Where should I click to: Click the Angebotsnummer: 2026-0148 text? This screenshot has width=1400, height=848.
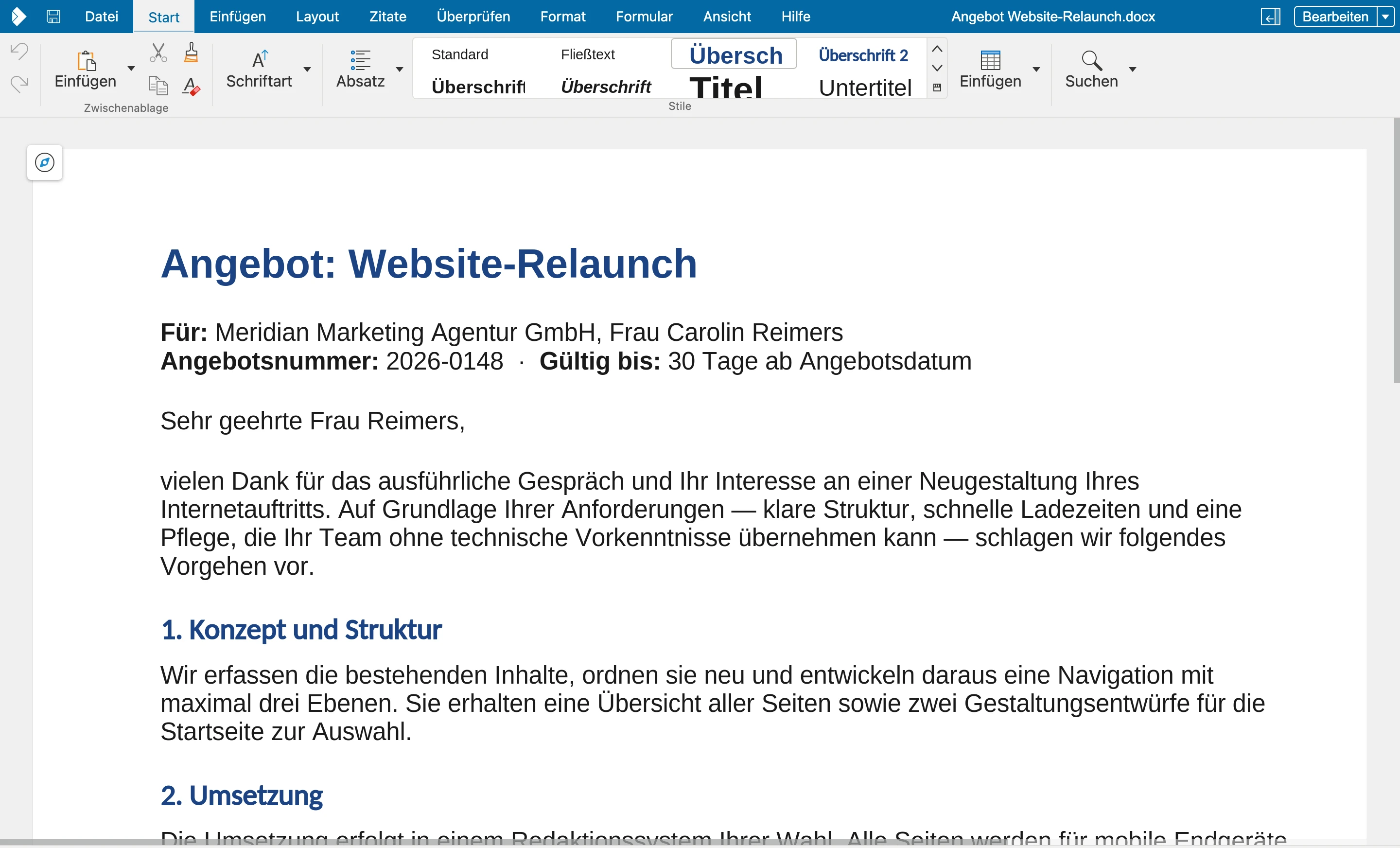point(332,361)
